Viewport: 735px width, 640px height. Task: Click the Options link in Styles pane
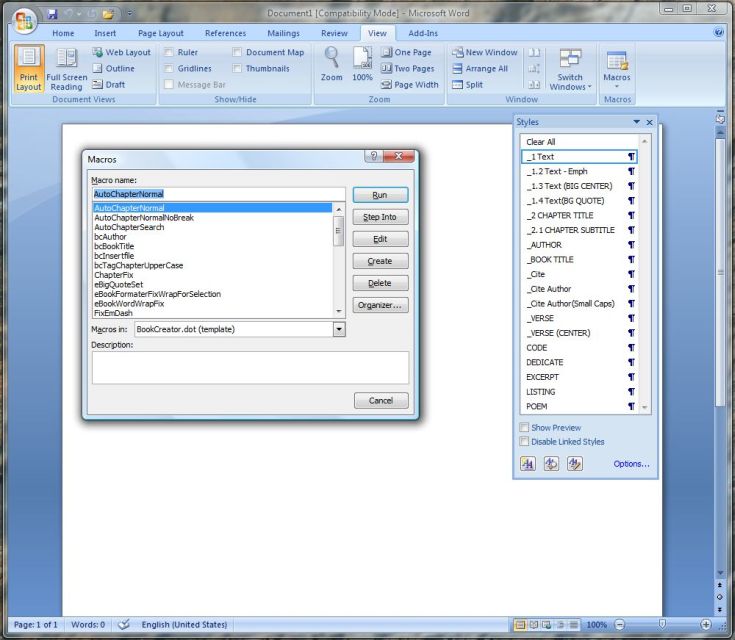pyautogui.click(x=631, y=464)
